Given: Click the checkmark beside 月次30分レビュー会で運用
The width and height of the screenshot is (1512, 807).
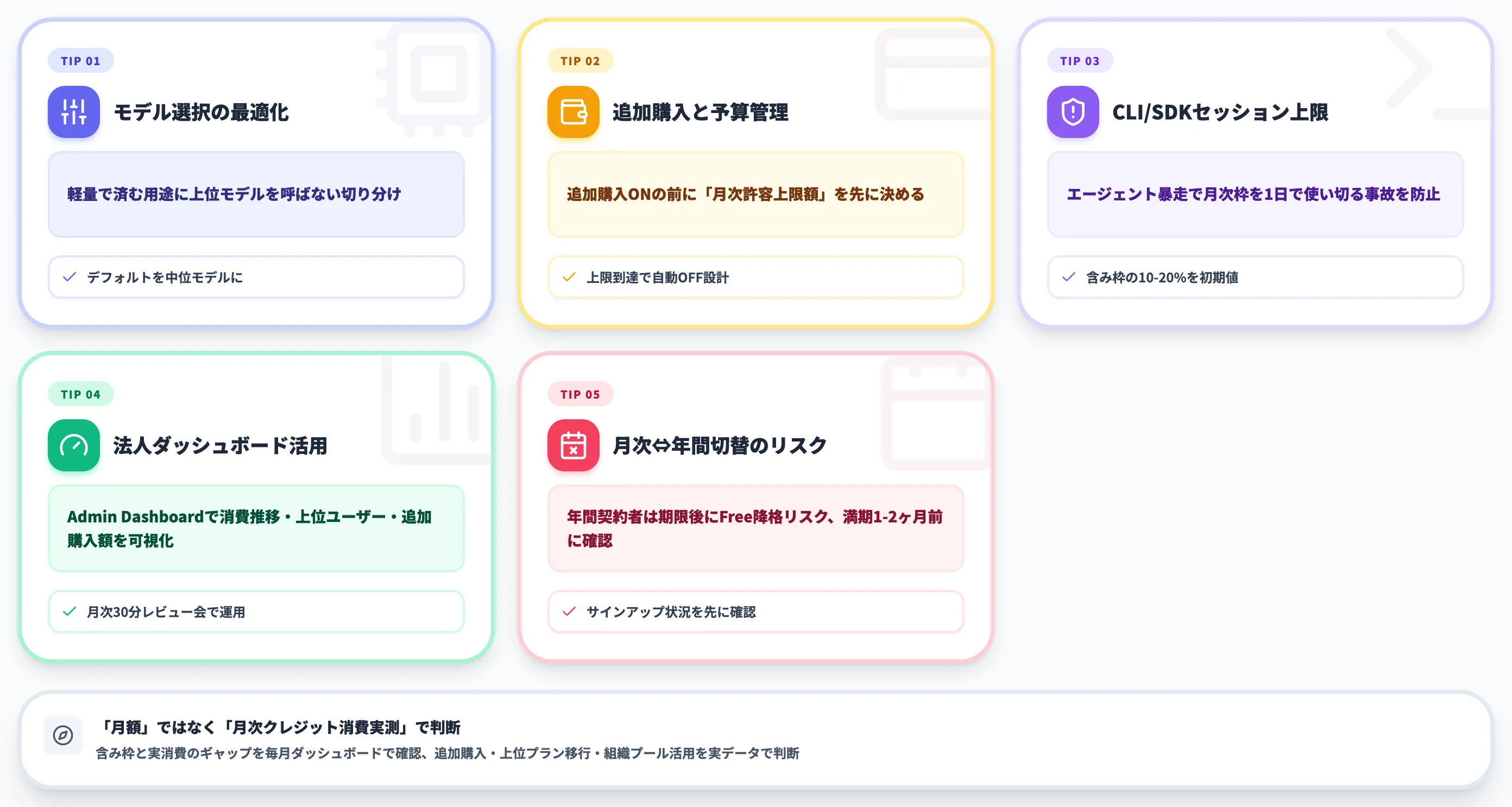Looking at the screenshot, I should pos(70,611).
